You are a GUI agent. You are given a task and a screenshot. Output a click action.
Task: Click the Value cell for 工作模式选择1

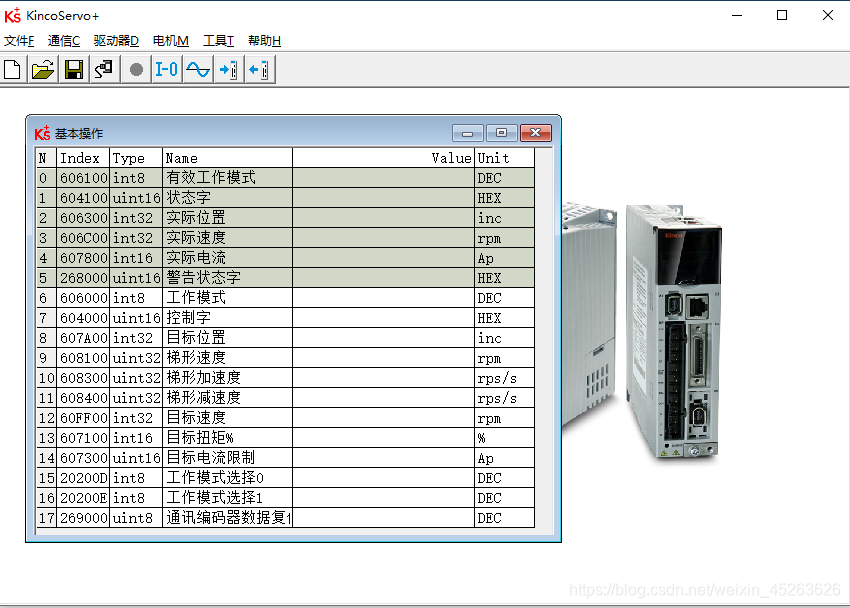(x=383, y=498)
